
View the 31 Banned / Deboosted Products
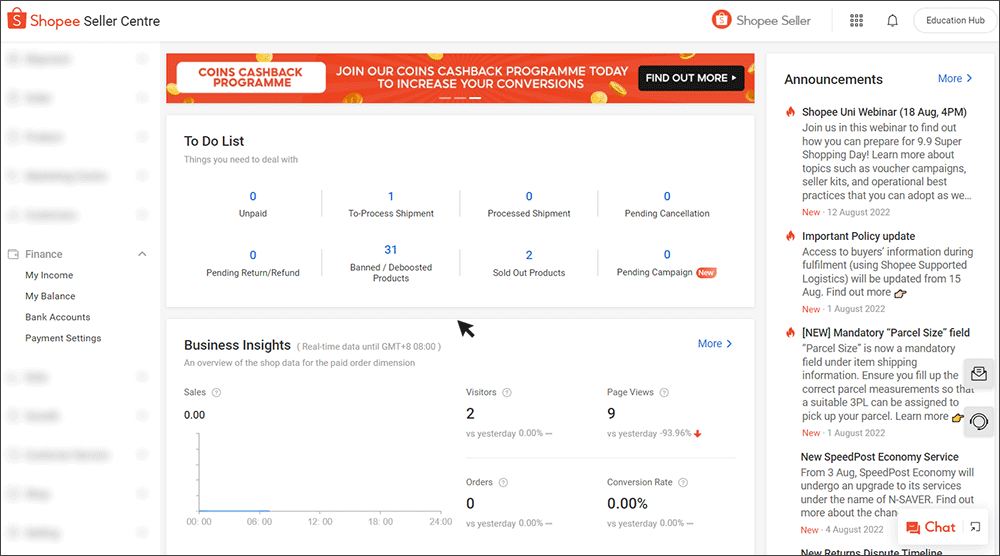[390, 250]
